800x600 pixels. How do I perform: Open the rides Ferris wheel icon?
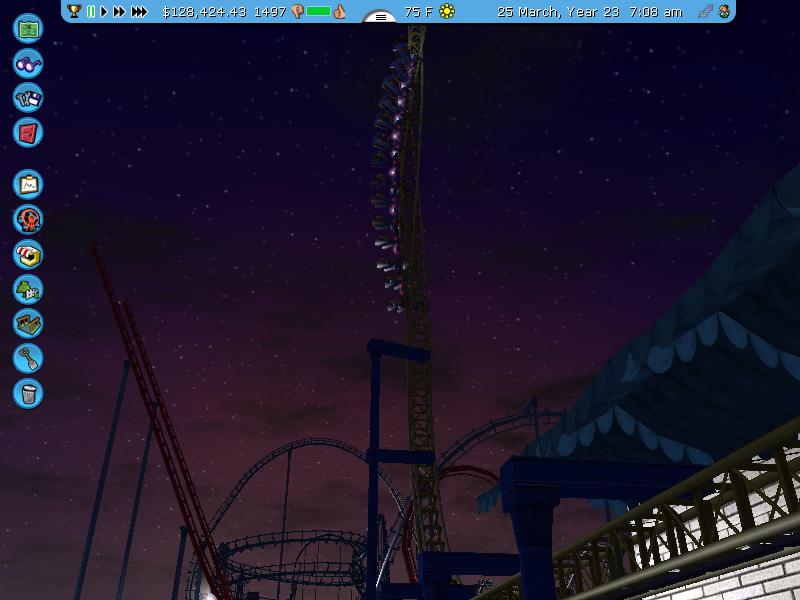[28, 219]
